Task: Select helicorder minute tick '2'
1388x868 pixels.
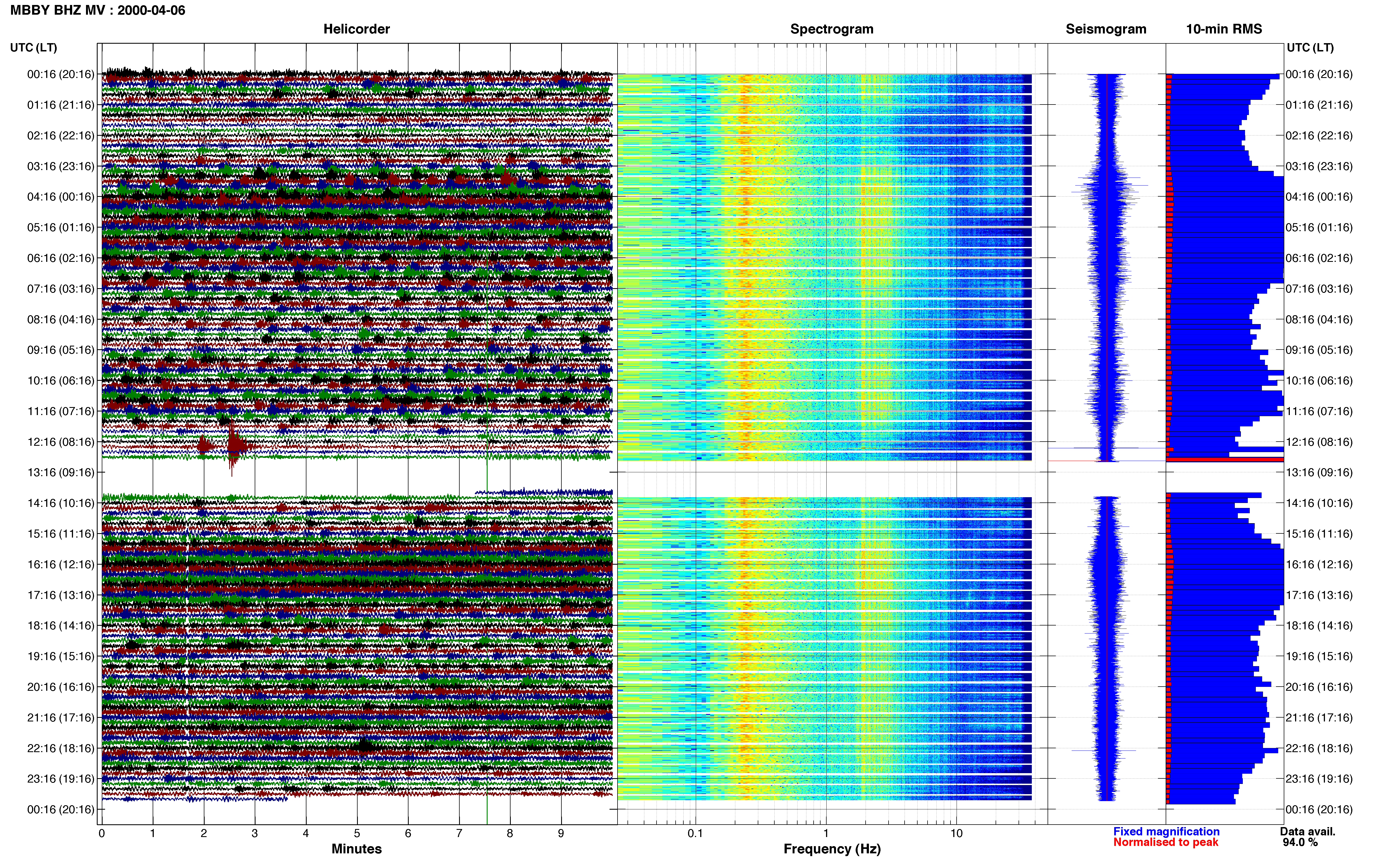Action: click(x=204, y=833)
